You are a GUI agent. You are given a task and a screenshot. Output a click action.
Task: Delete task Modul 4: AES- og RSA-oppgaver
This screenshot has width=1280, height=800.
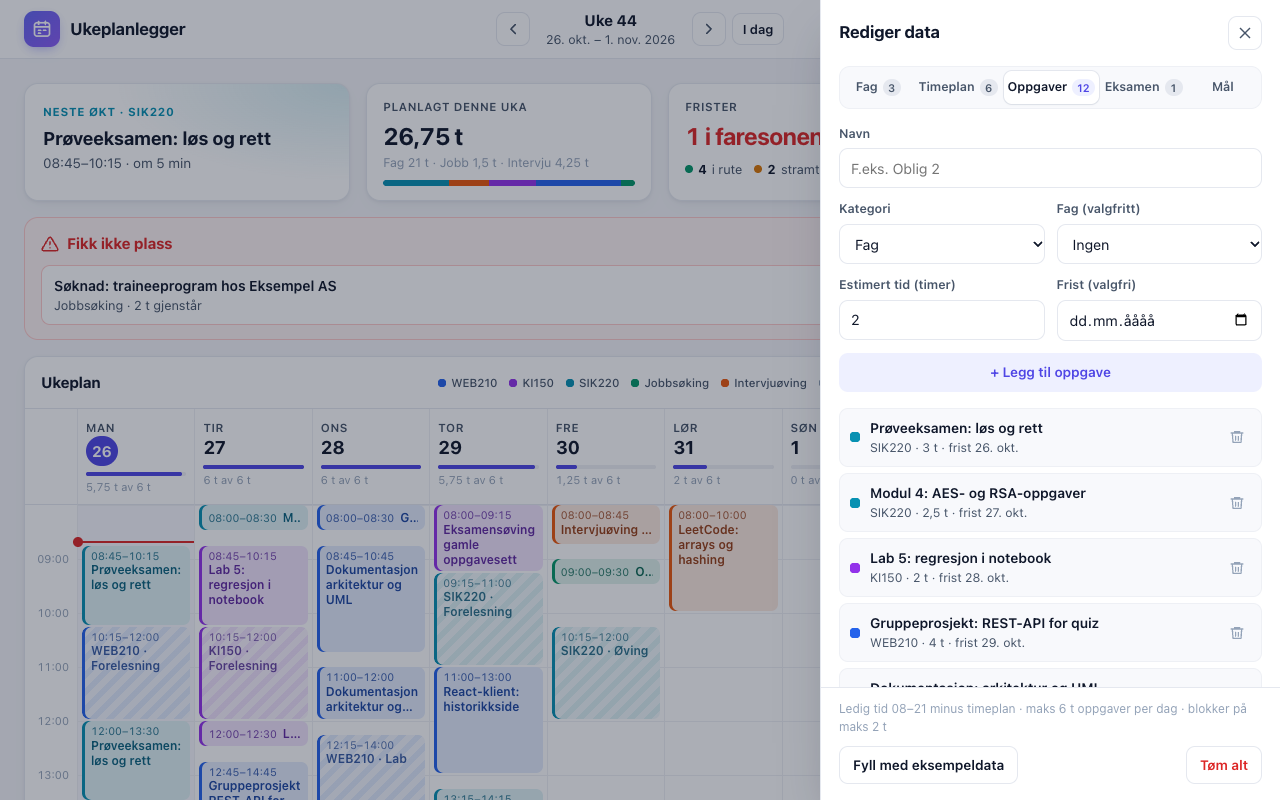tap(1237, 502)
